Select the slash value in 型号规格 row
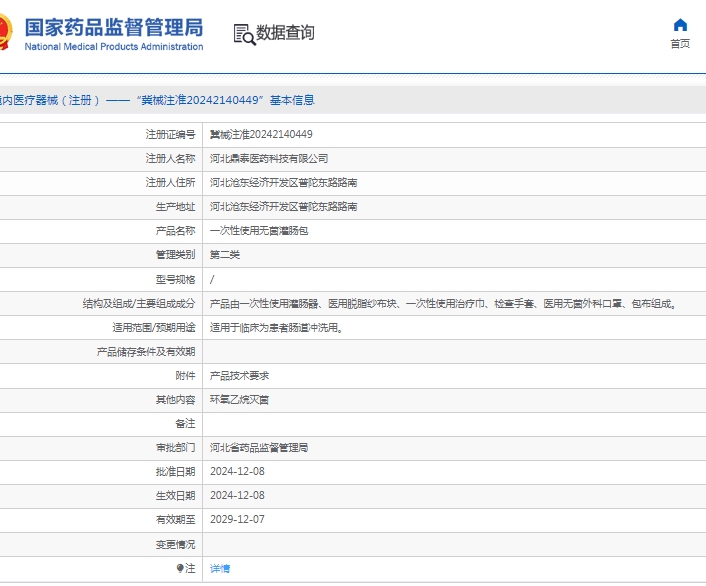The height and width of the screenshot is (586, 706). click(212, 280)
